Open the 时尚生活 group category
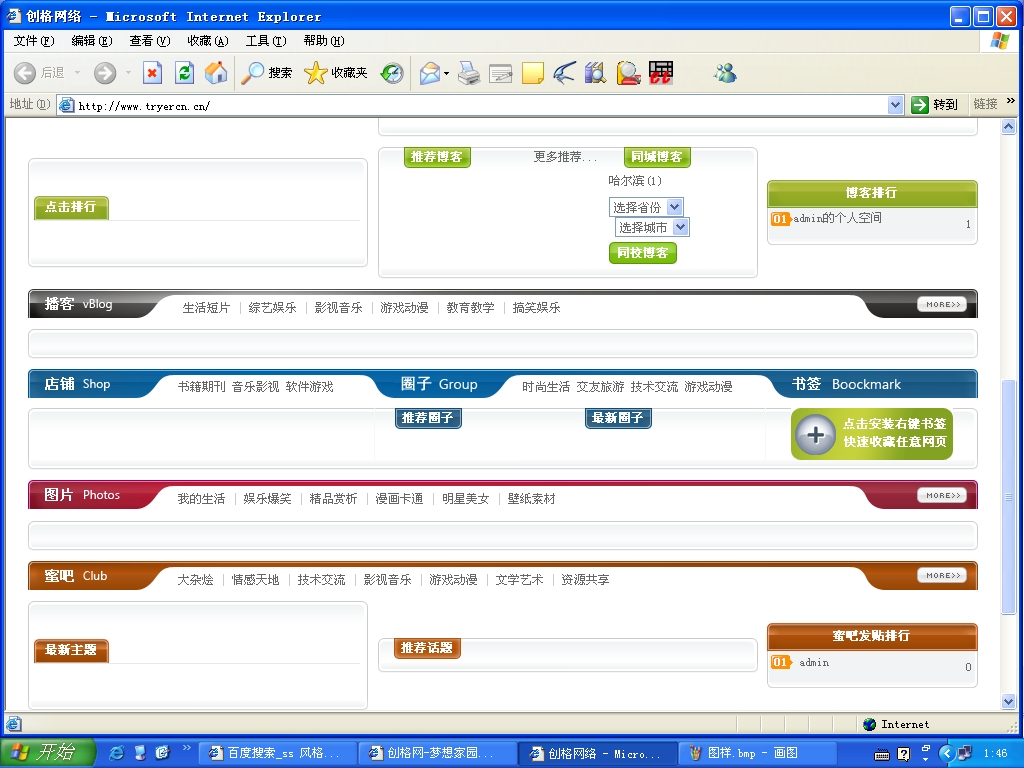 (x=546, y=387)
